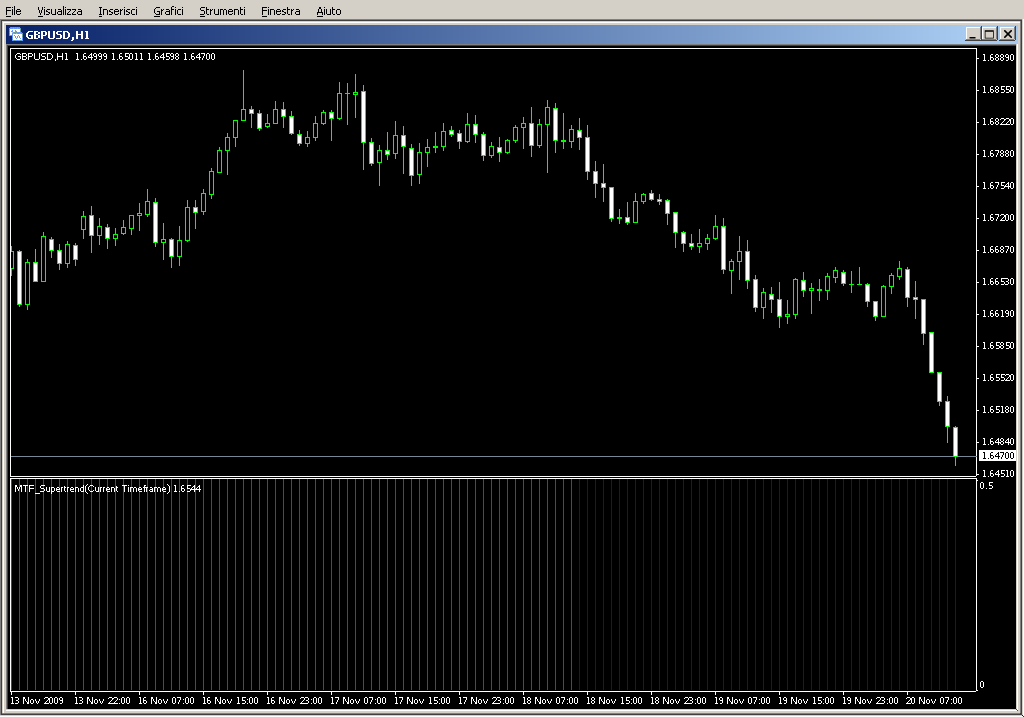The image size is (1024, 717).
Task: Open the Visualizza menu
Action: click(59, 11)
